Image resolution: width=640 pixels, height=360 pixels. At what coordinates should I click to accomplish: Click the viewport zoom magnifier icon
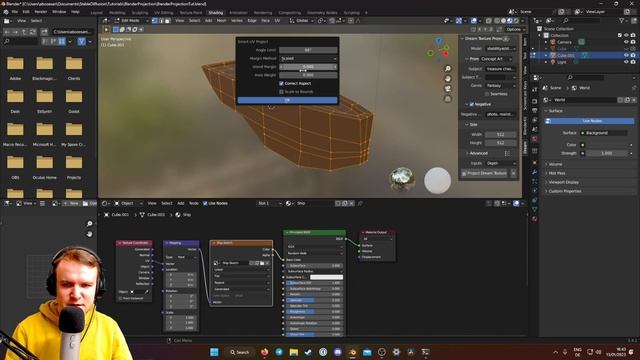tap(448, 69)
